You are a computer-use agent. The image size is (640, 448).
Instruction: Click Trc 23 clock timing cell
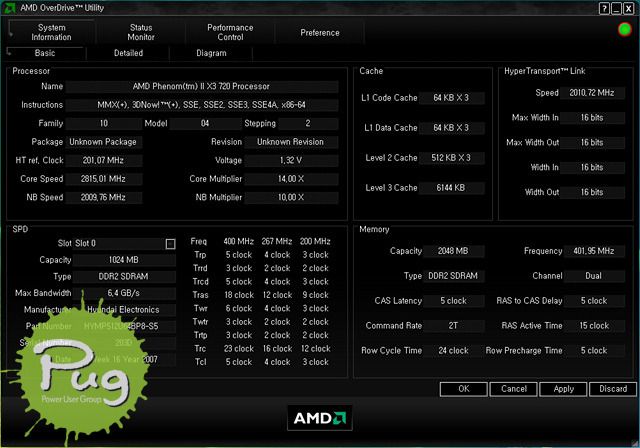coord(239,349)
